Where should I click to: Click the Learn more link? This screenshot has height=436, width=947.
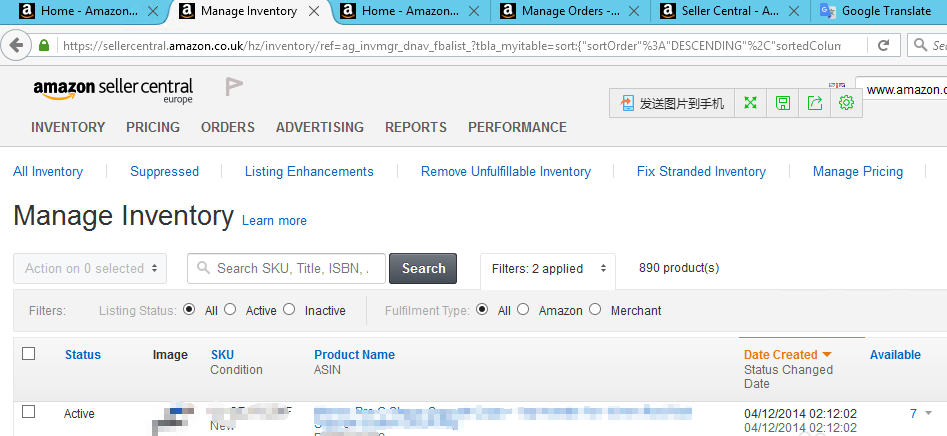tap(274, 221)
